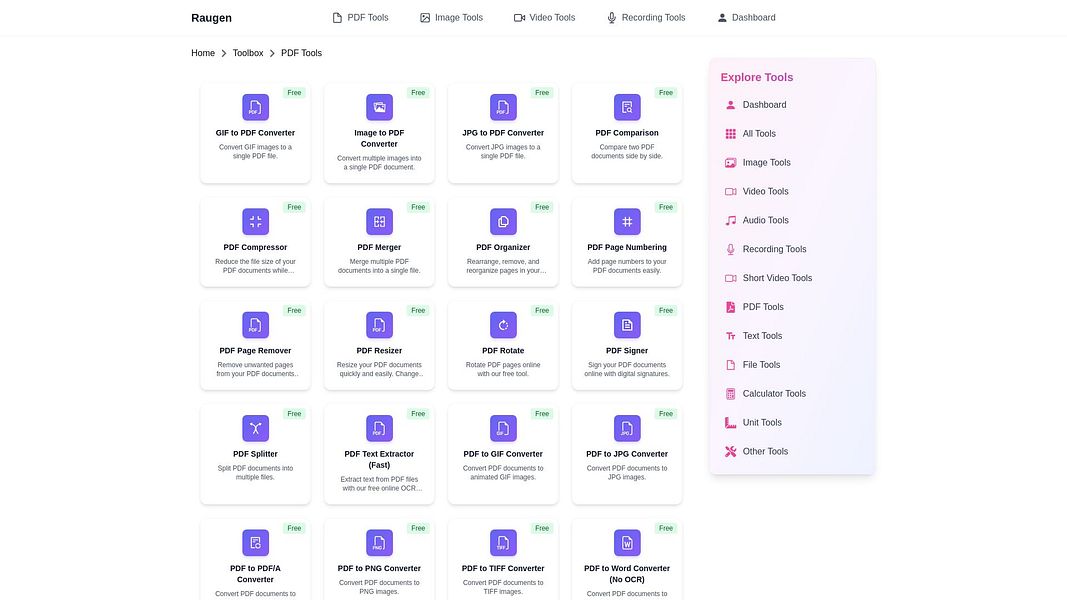
Task: Open the PDF Merger icon
Action: pyautogui.click(x=379, y=222)
